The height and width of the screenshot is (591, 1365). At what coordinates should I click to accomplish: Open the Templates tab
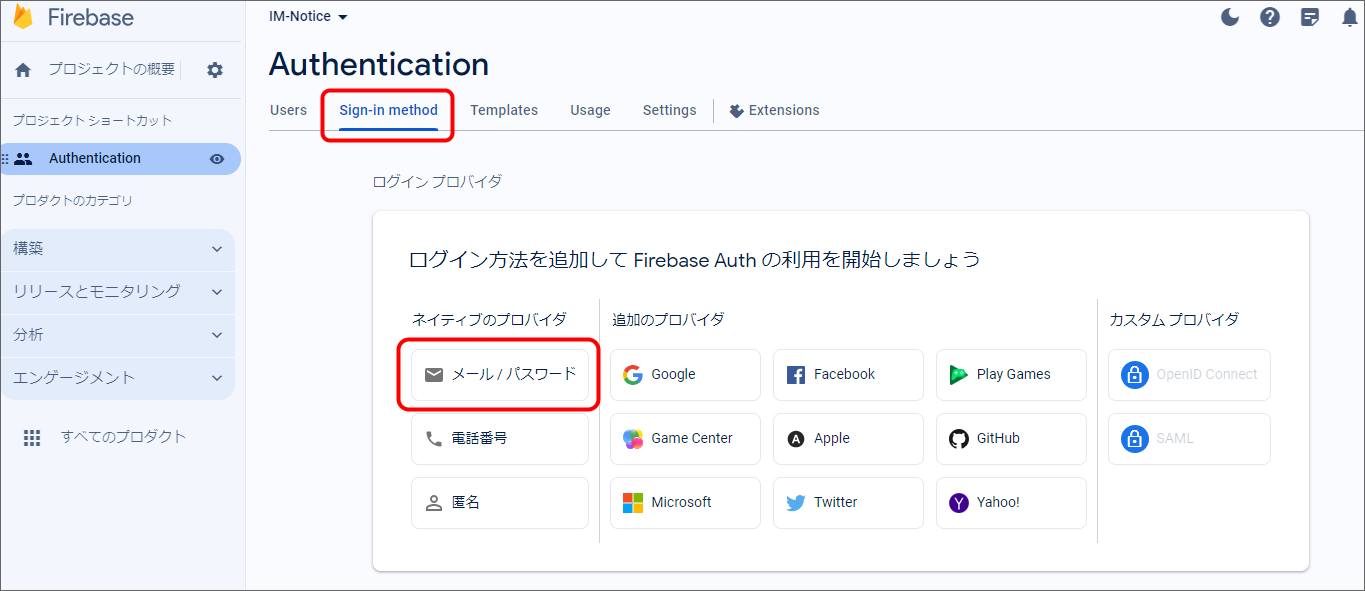504,111
